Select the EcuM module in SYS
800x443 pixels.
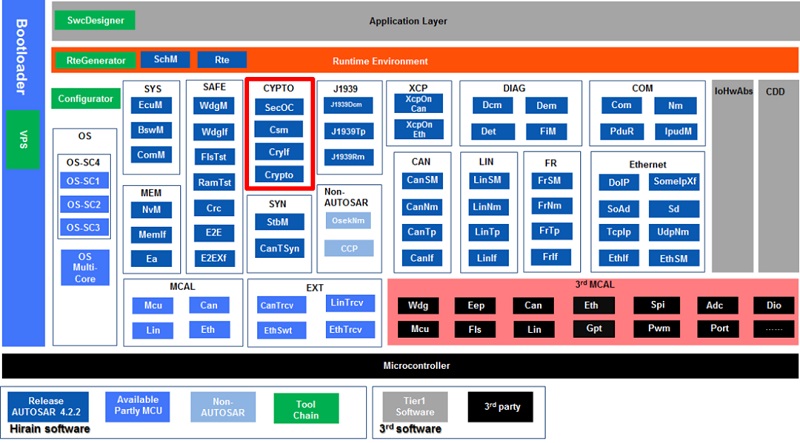151,105
